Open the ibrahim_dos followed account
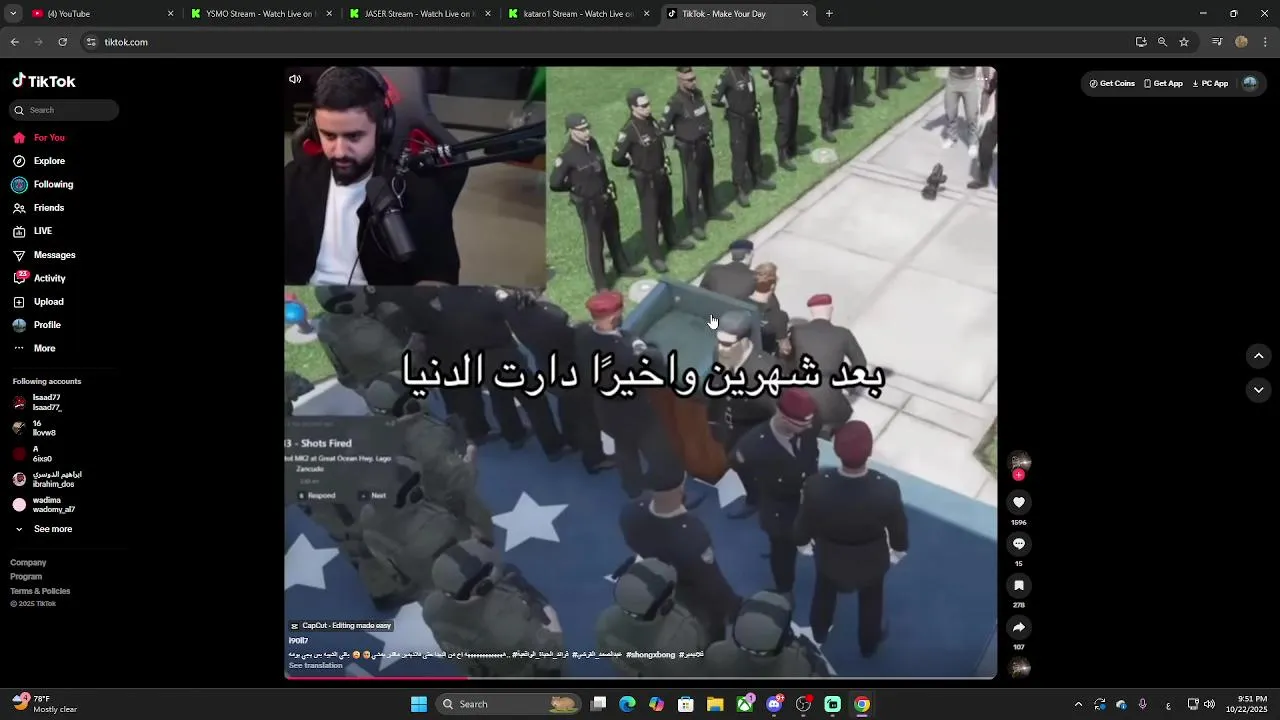1280x720 pixels. [x=48, y=479]
